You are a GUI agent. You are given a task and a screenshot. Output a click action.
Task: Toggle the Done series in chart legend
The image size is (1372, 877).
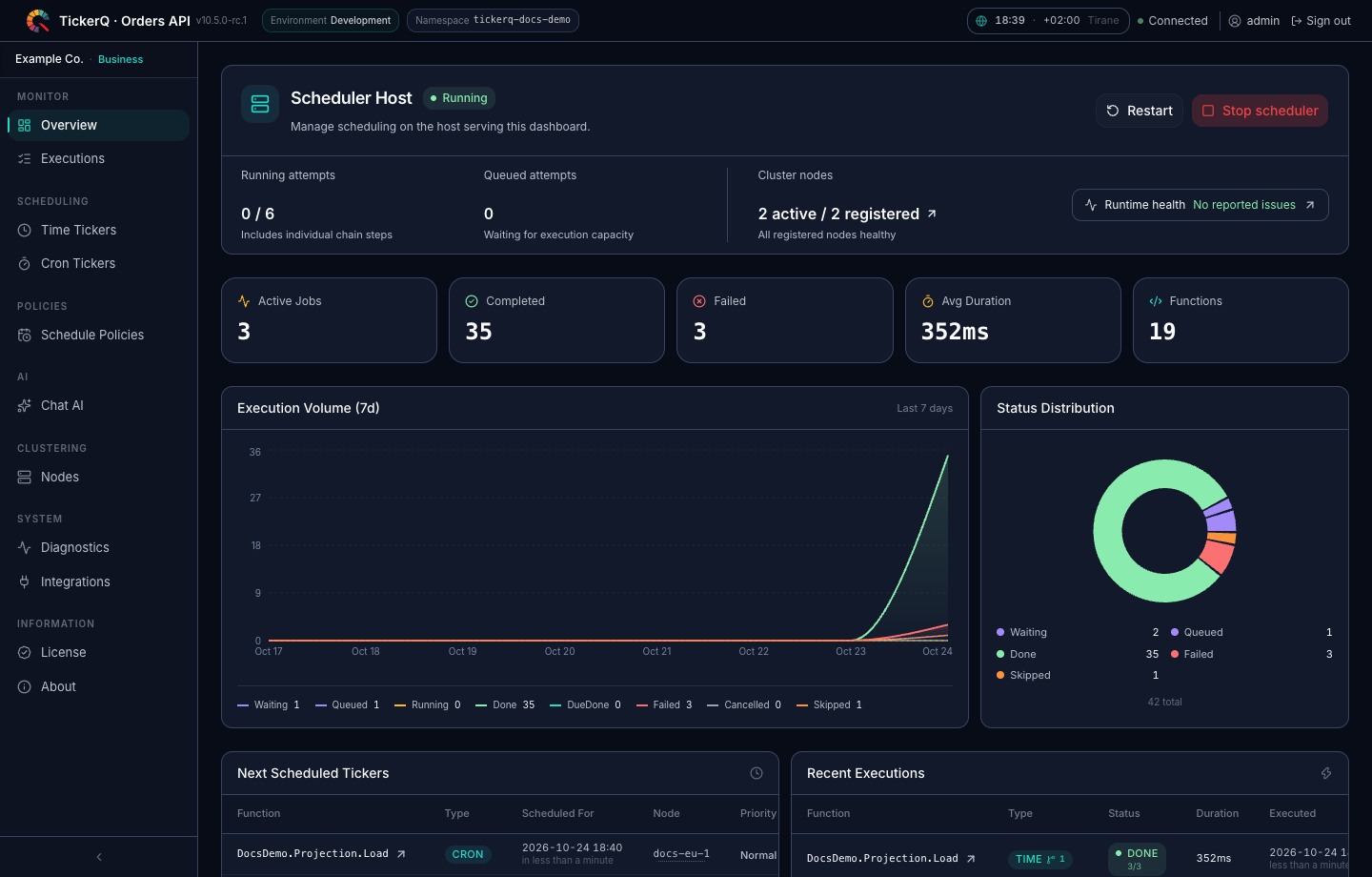(x=505, y=705)
